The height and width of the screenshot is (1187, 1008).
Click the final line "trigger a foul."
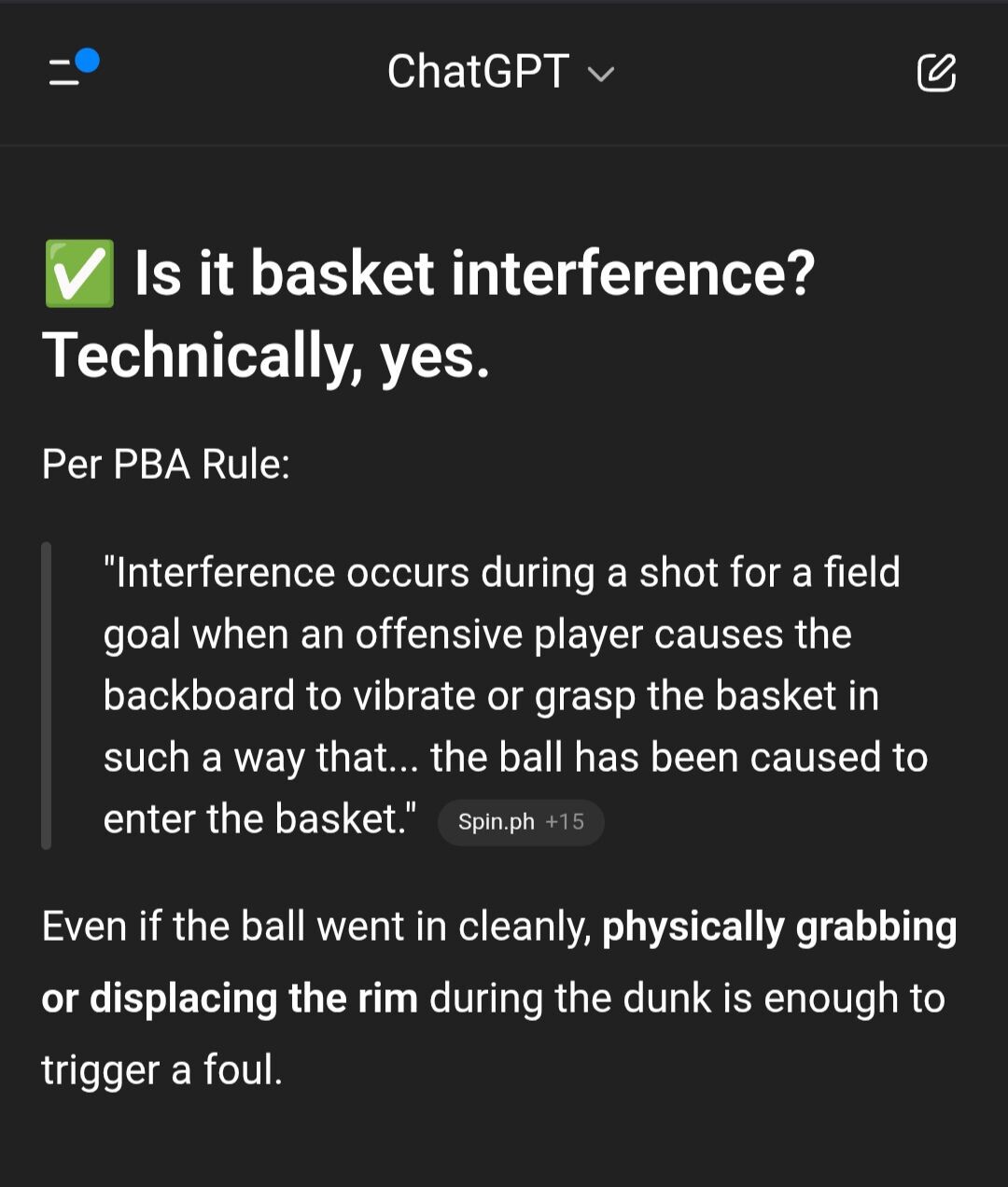click(162, 1070)
